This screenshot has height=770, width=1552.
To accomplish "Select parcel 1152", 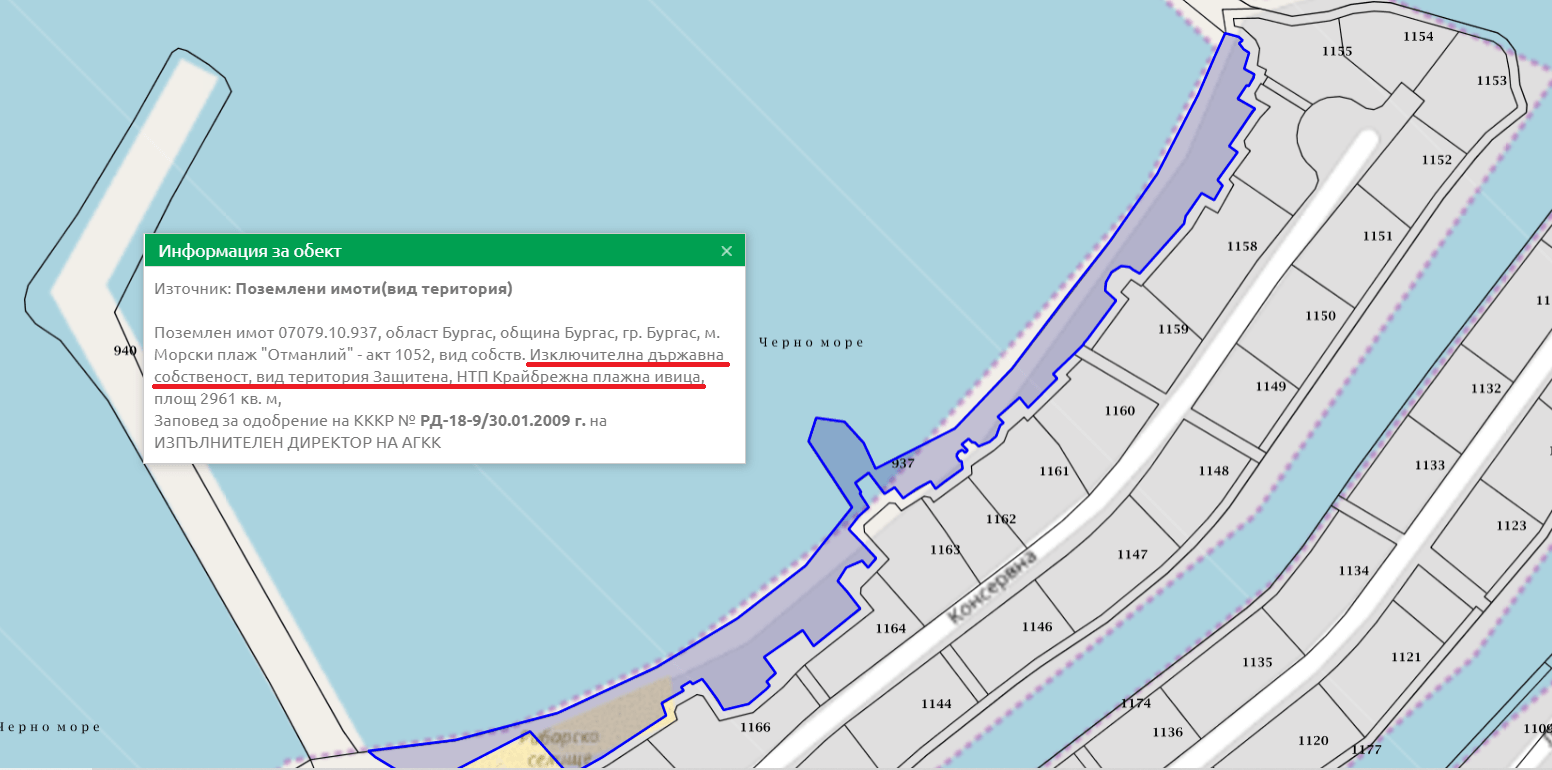I will 1436,160.
